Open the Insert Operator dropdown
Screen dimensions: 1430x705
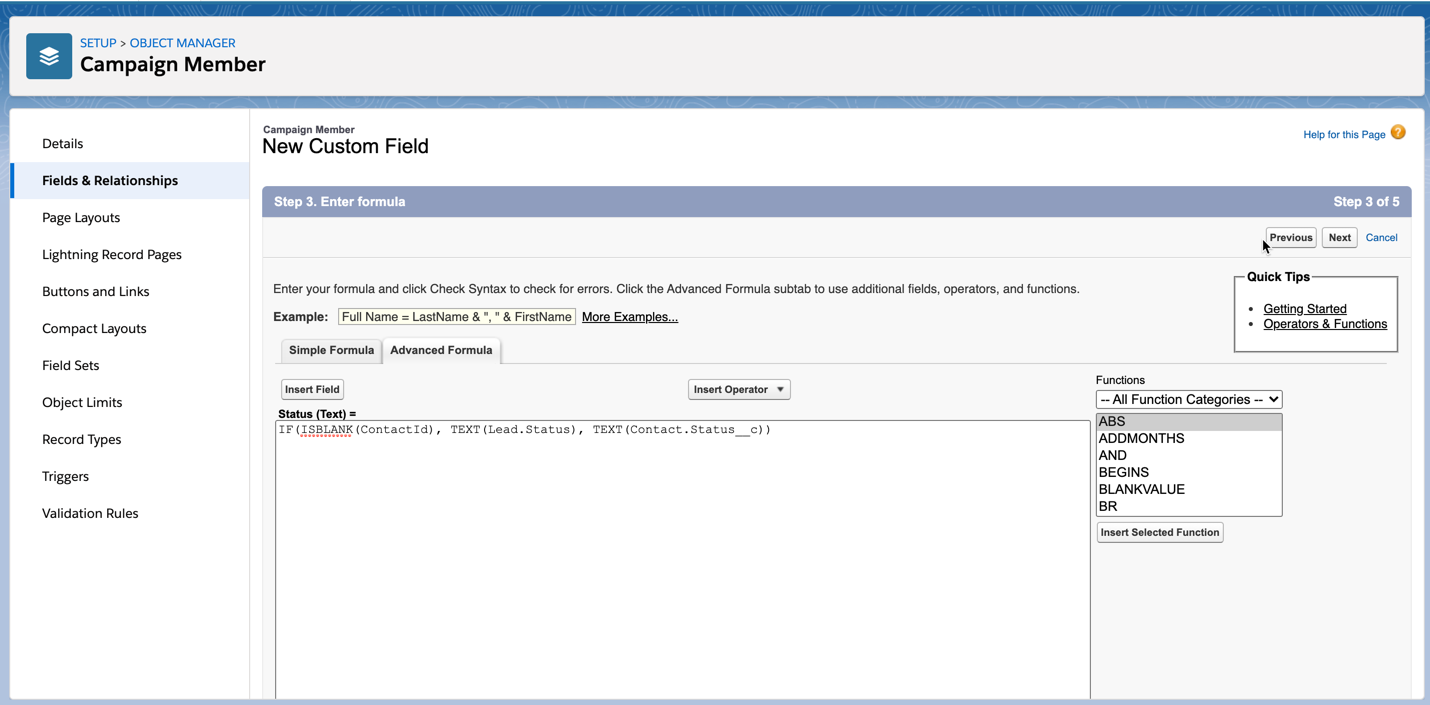(739, 389)
